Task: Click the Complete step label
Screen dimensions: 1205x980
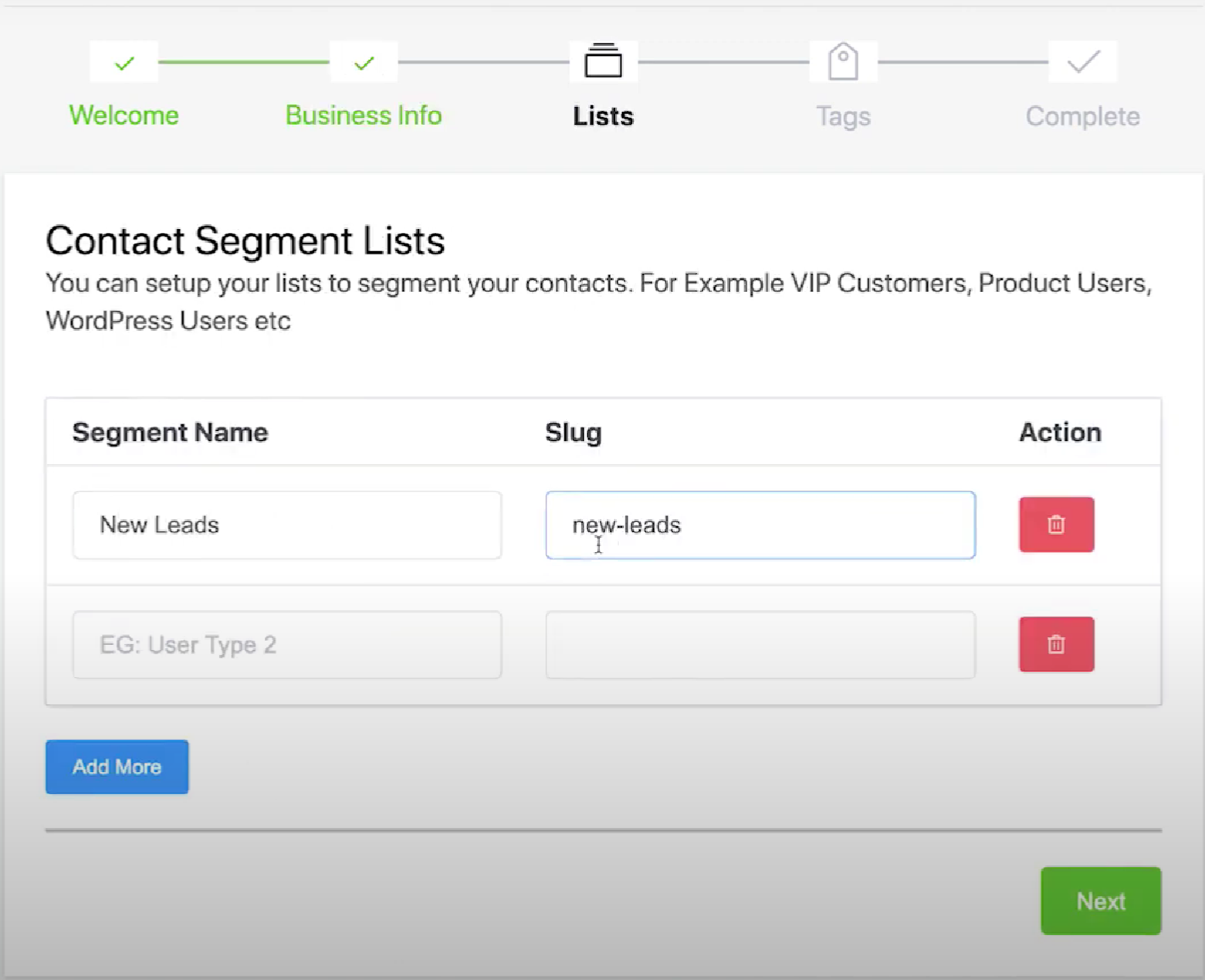Action: click(1082, 115)
